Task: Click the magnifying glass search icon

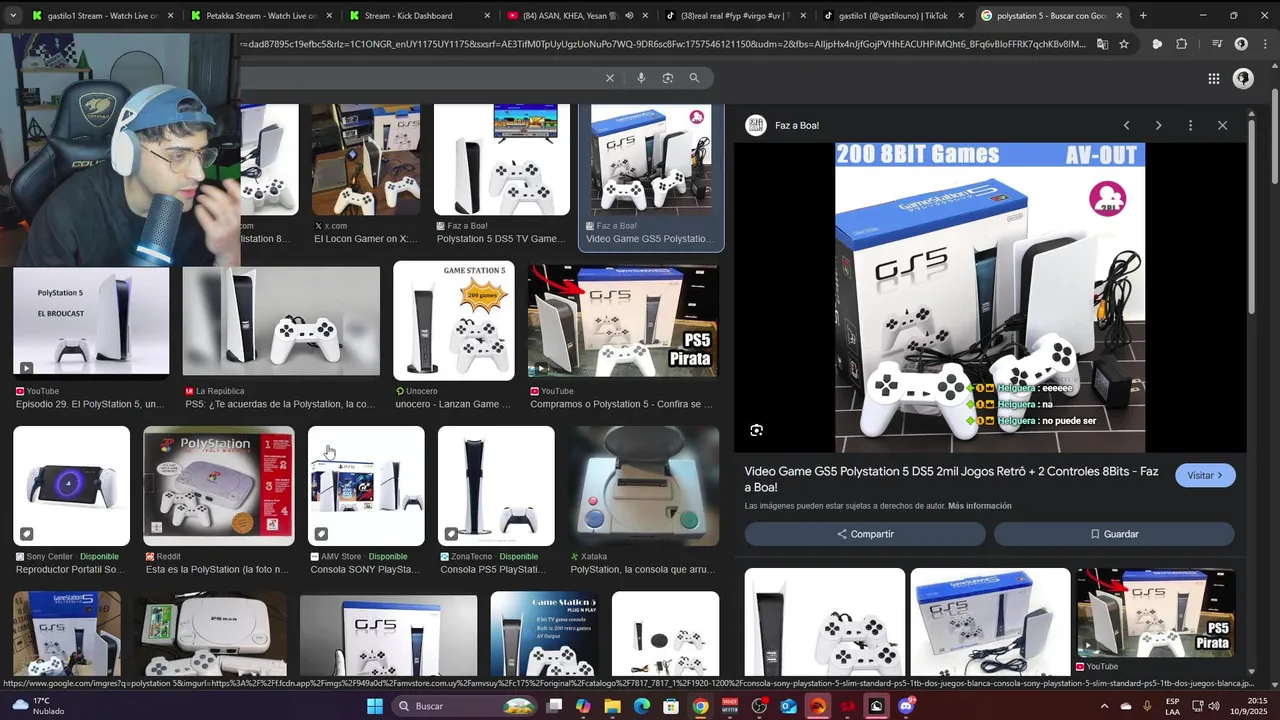Action: coord(694,78)
